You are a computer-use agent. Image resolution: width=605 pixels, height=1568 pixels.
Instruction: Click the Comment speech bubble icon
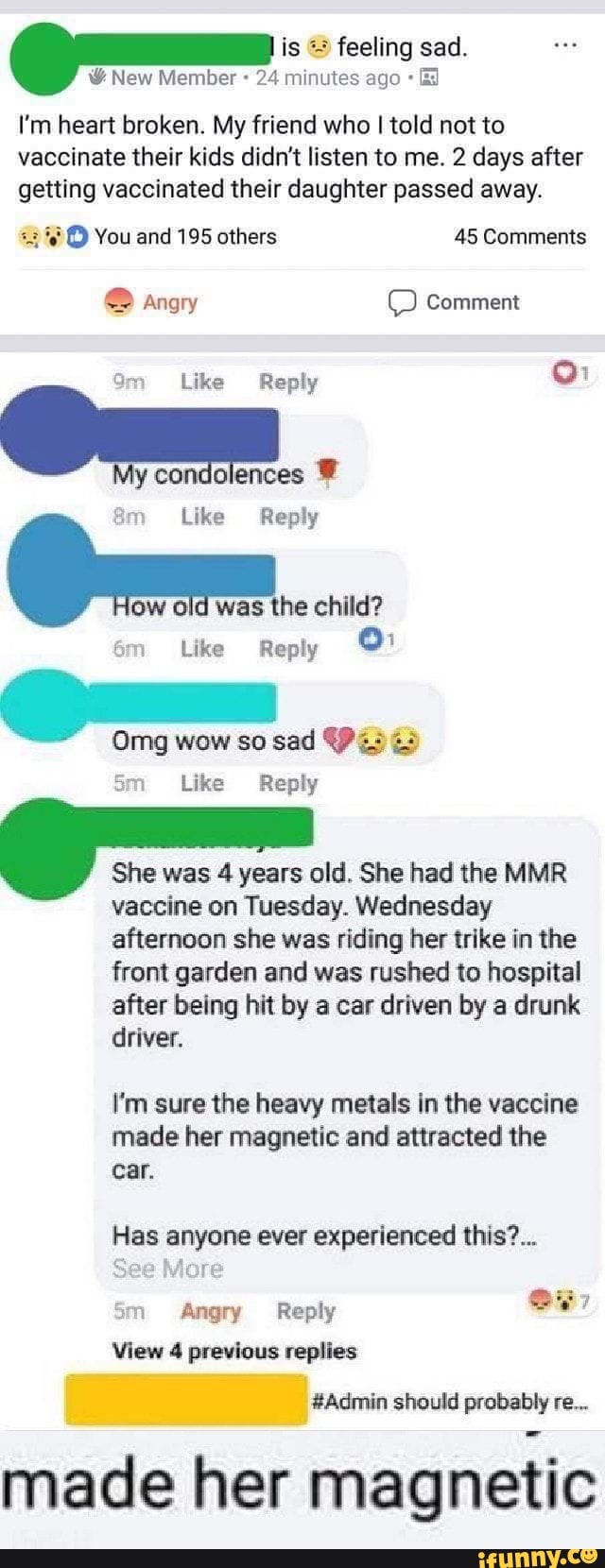click(402, 302)
